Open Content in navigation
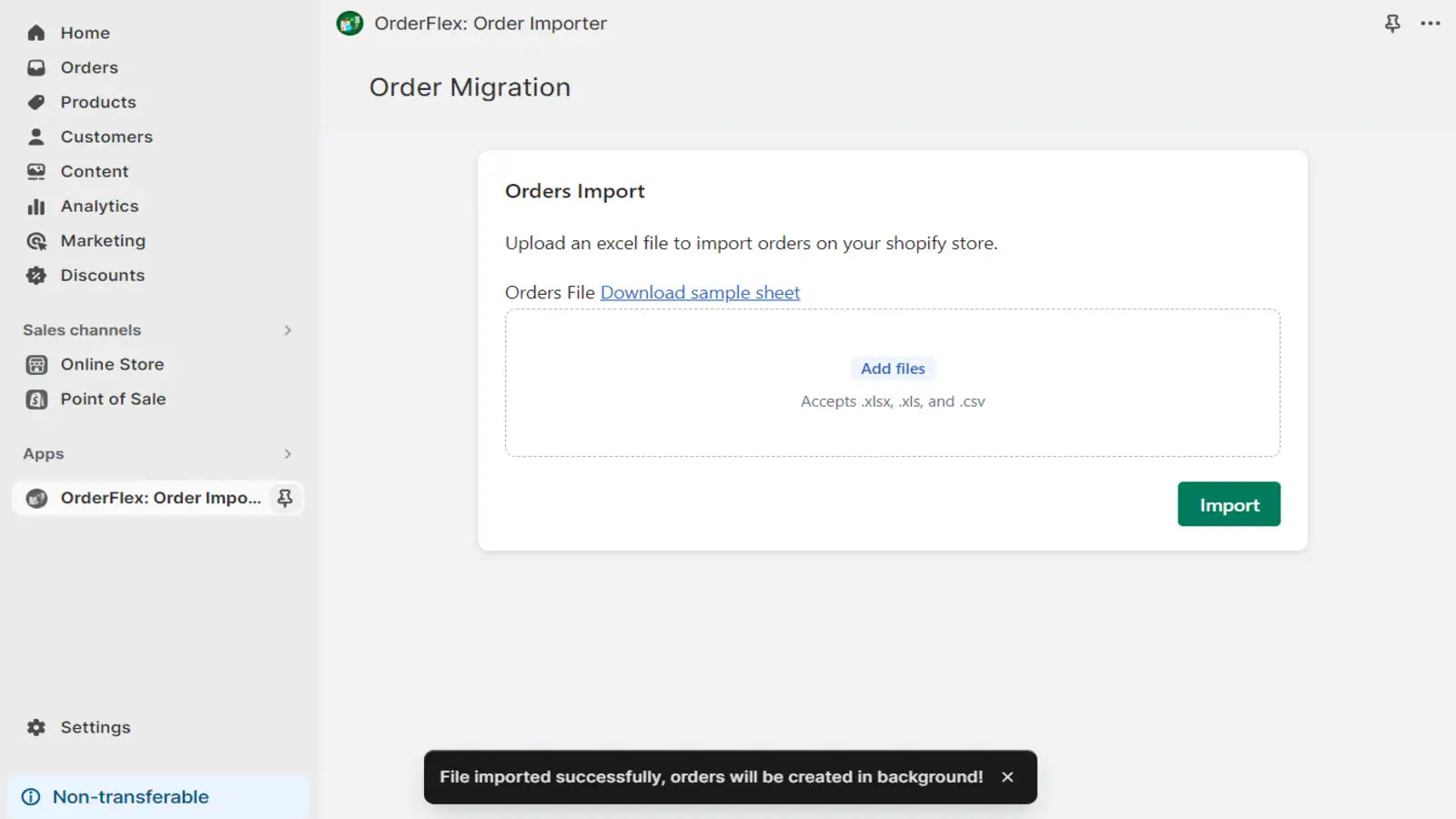 tap(95, 171)
